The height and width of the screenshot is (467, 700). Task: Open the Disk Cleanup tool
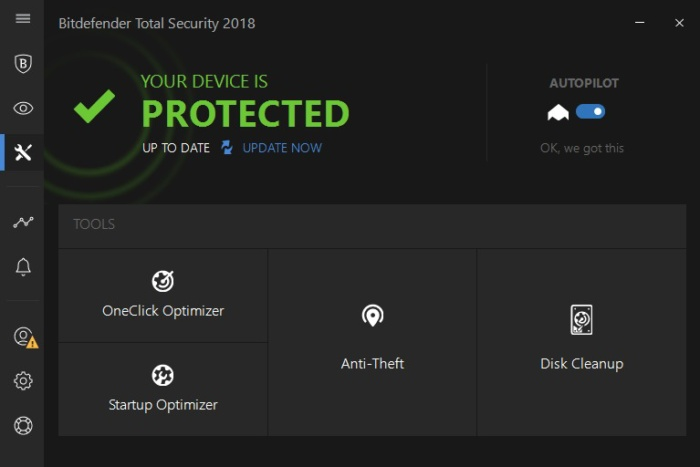click(x=581, y=340)
